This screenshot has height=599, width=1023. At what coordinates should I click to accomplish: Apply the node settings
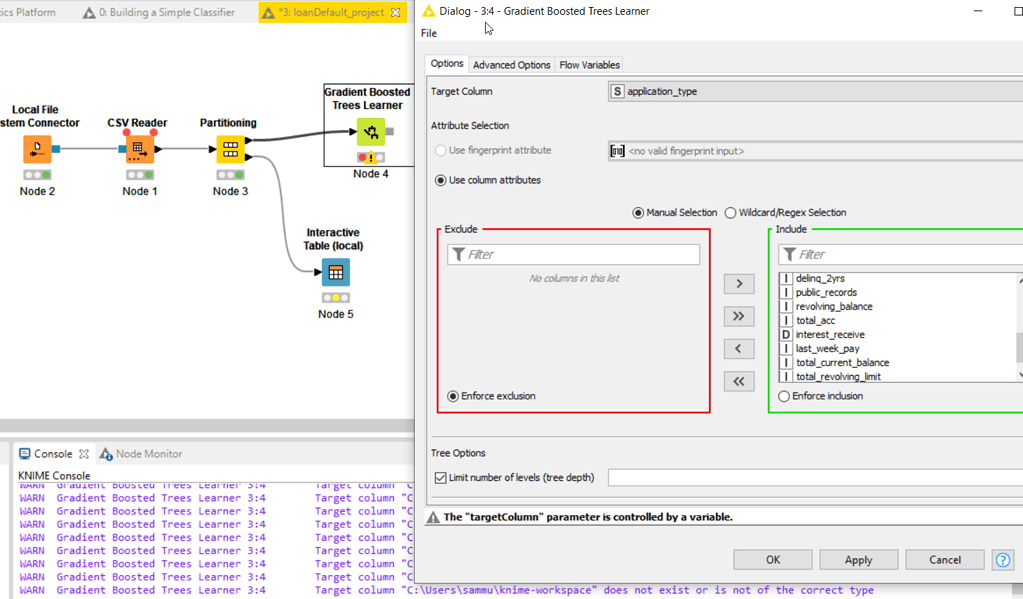[858, 559]
